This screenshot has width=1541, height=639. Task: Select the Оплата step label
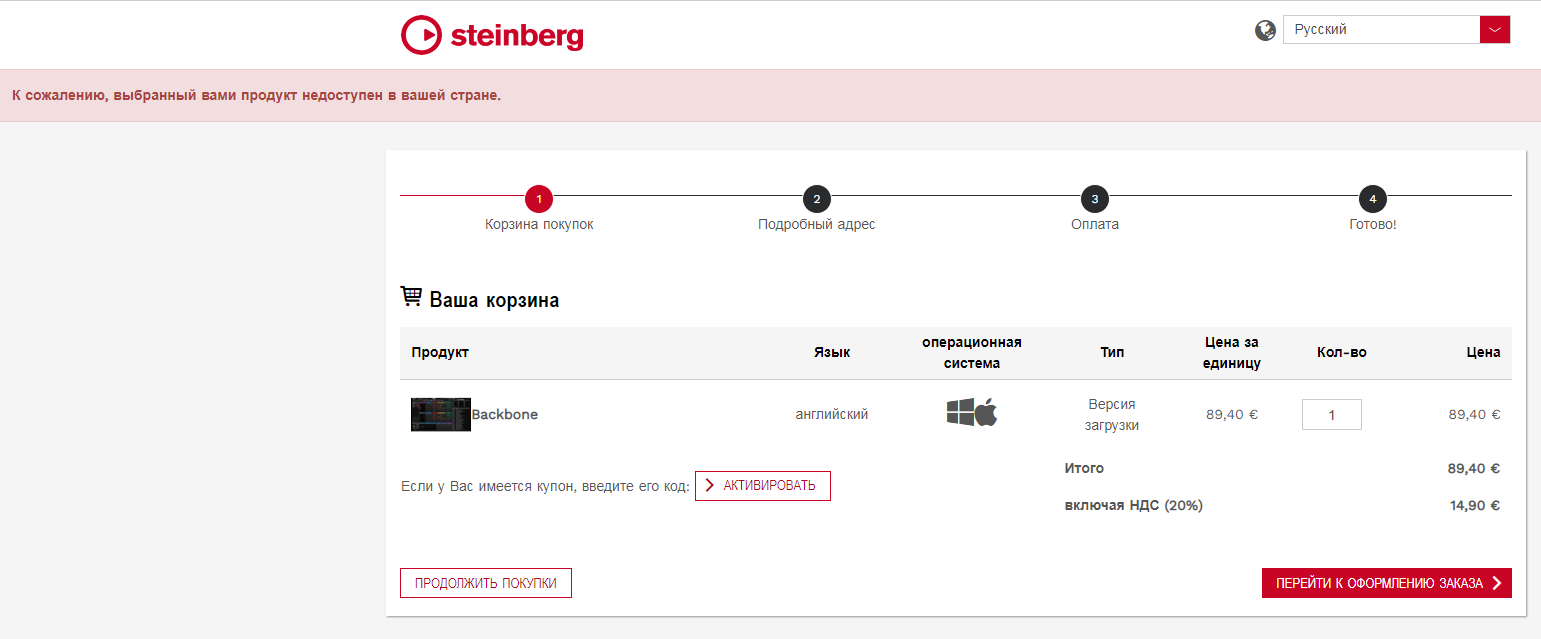[x=1094, y=225]
